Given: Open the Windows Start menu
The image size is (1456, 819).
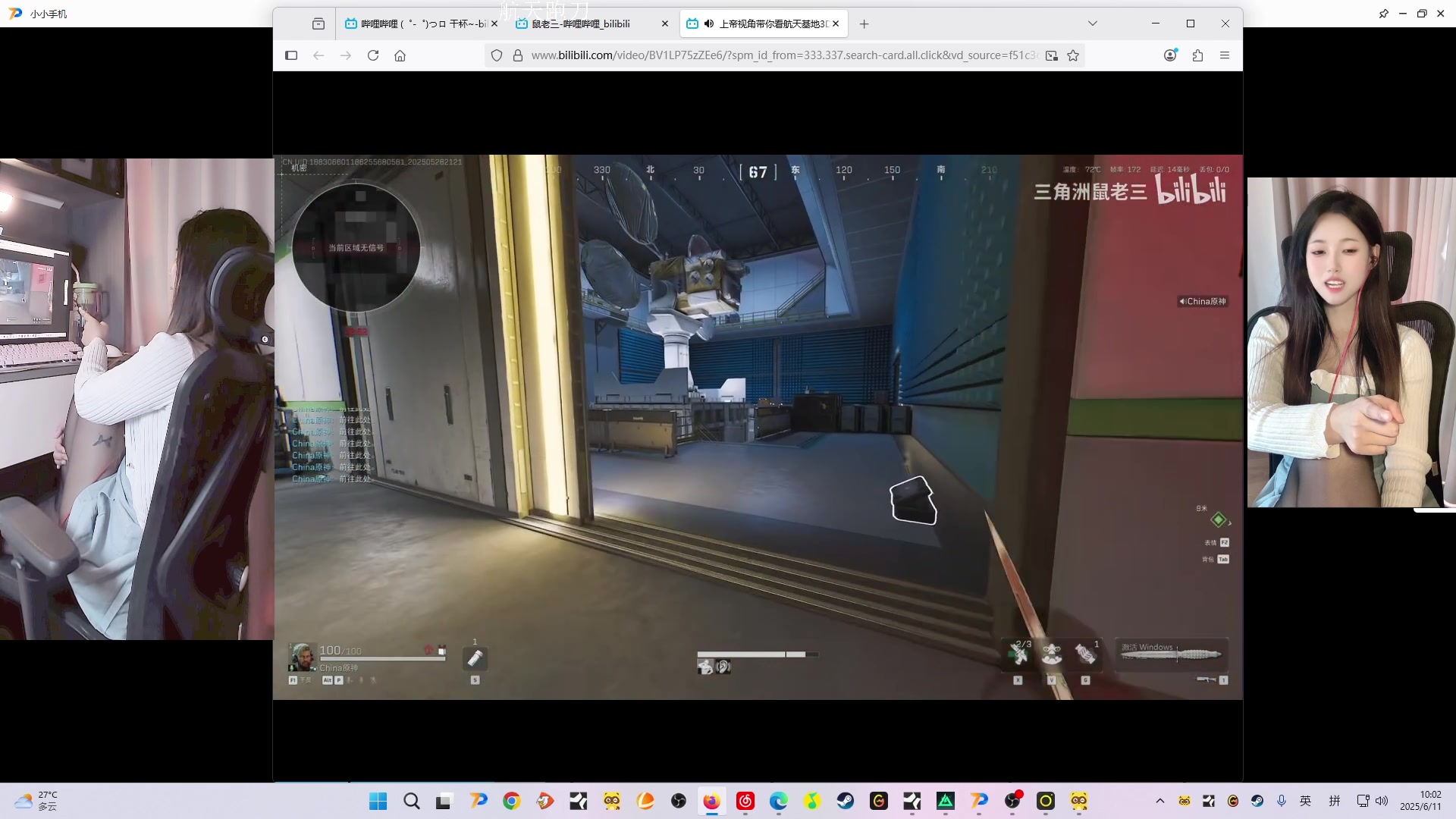Looking at the screenshot, I should point(378,801).
